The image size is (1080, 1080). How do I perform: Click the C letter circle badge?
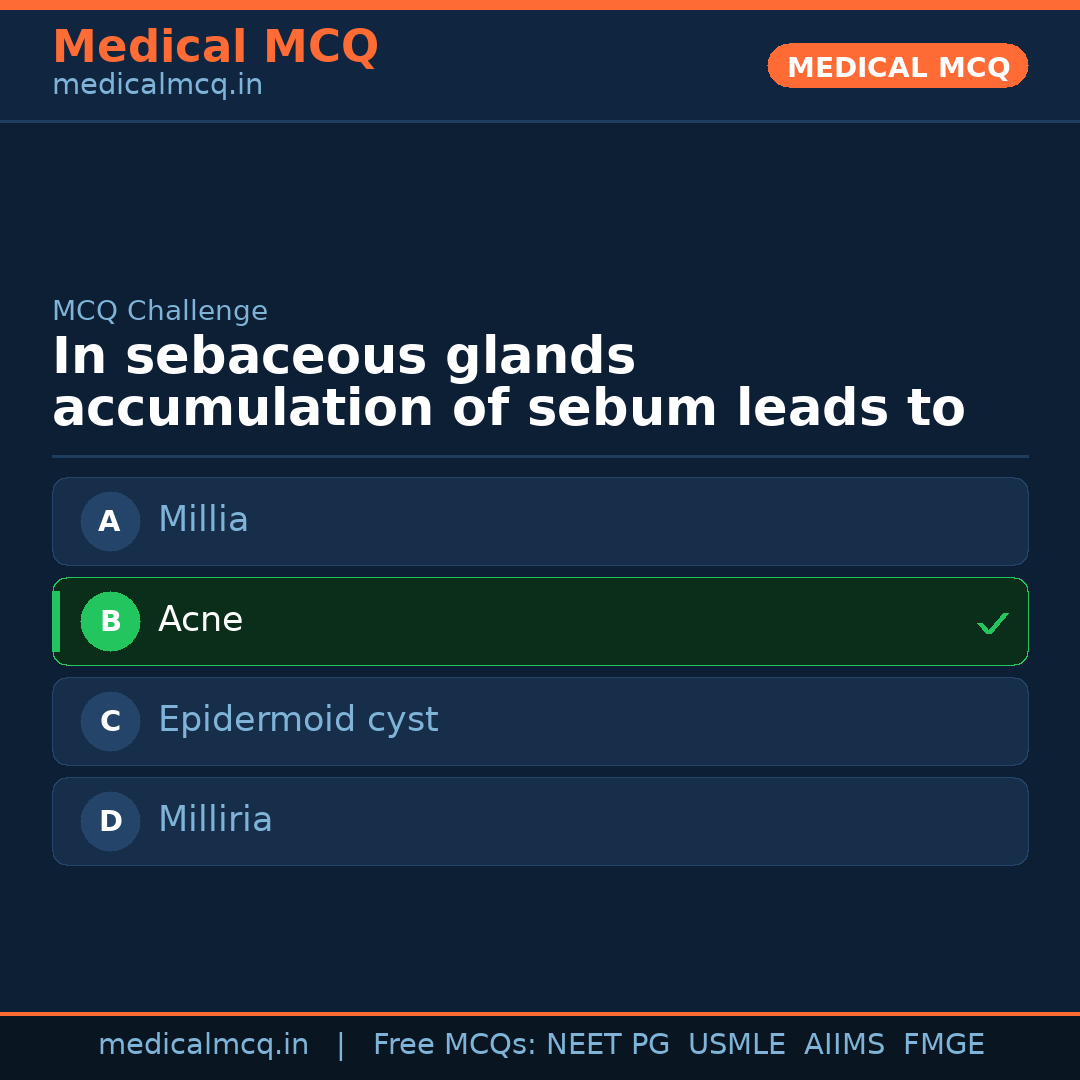pyautogui.click(x=110, y=721)
